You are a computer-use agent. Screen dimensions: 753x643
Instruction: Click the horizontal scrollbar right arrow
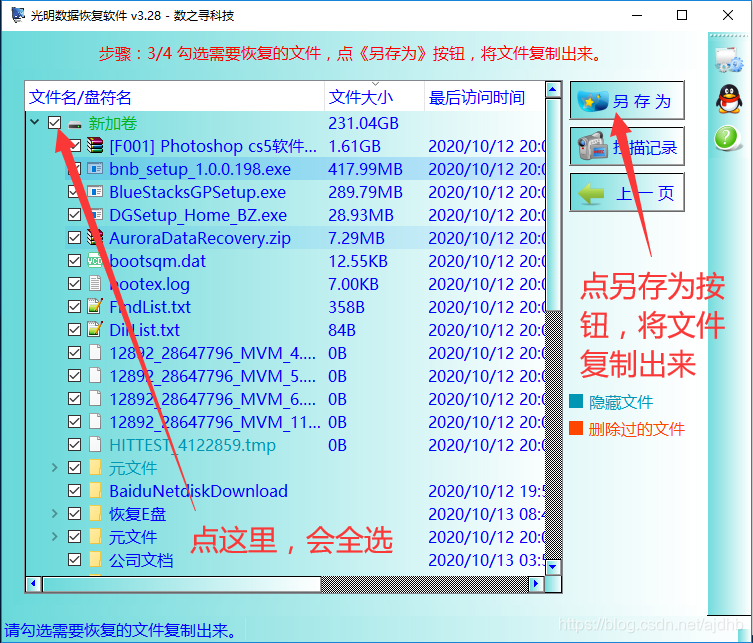(536, 584)
